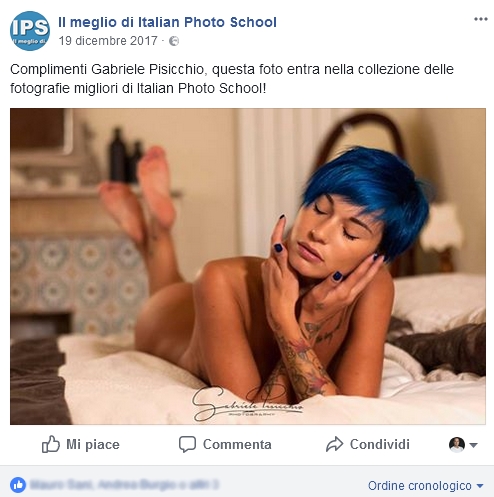494x497 pixels.
Task: Open Il meglio di Italian Photo School page
Action: coord(167,22)
